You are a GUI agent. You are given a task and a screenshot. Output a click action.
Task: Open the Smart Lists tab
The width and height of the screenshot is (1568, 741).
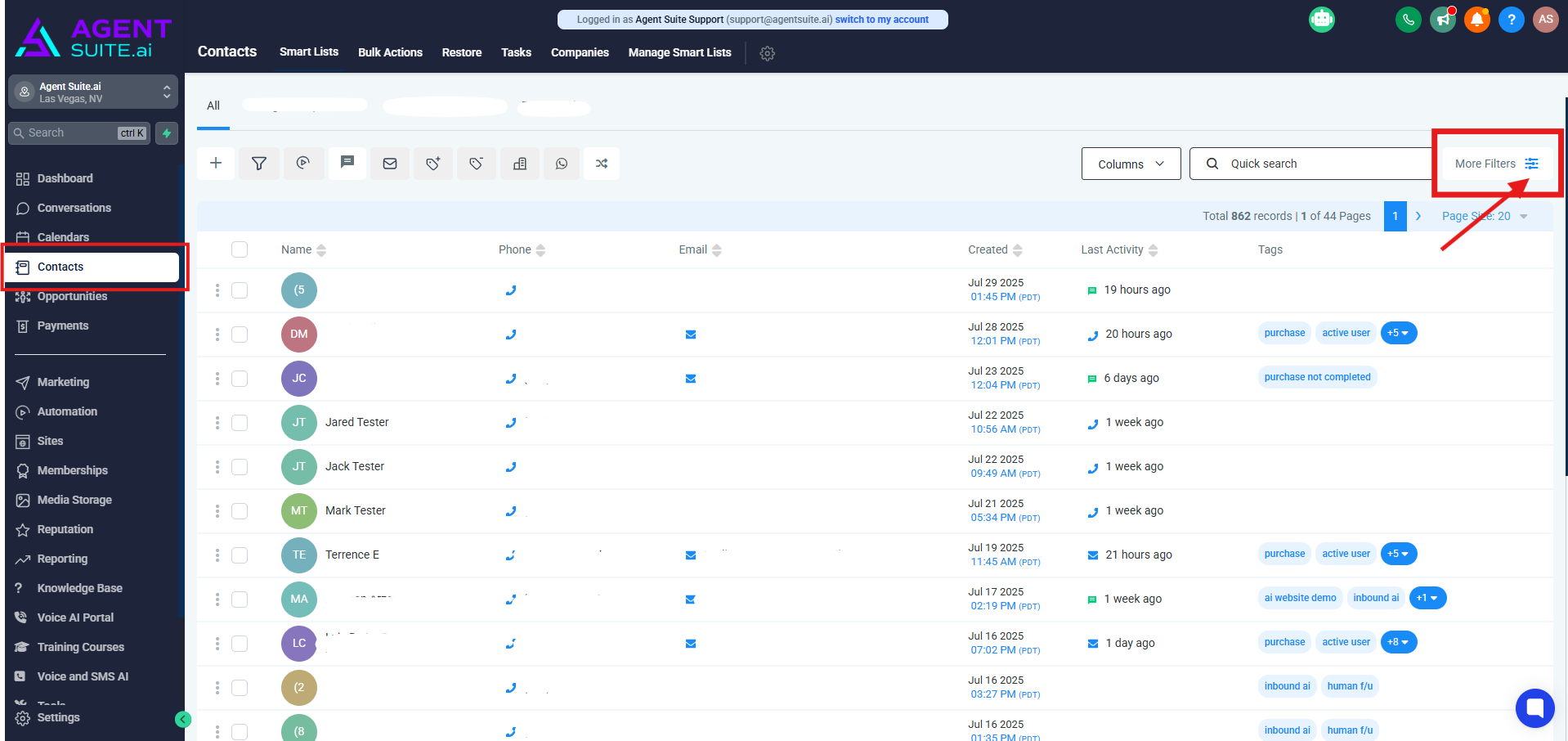pos(308,52)
